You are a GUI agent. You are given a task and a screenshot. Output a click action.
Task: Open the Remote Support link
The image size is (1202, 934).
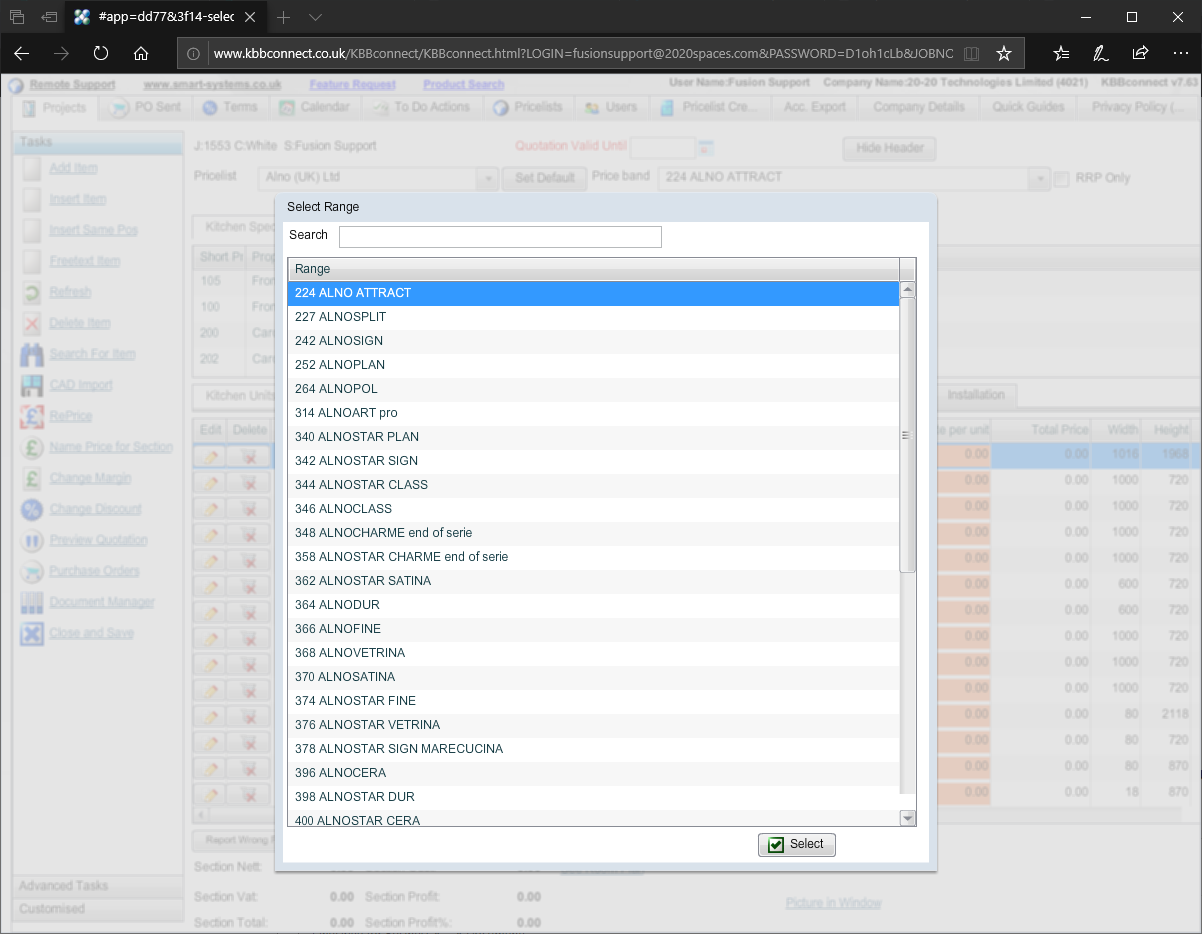72,85
